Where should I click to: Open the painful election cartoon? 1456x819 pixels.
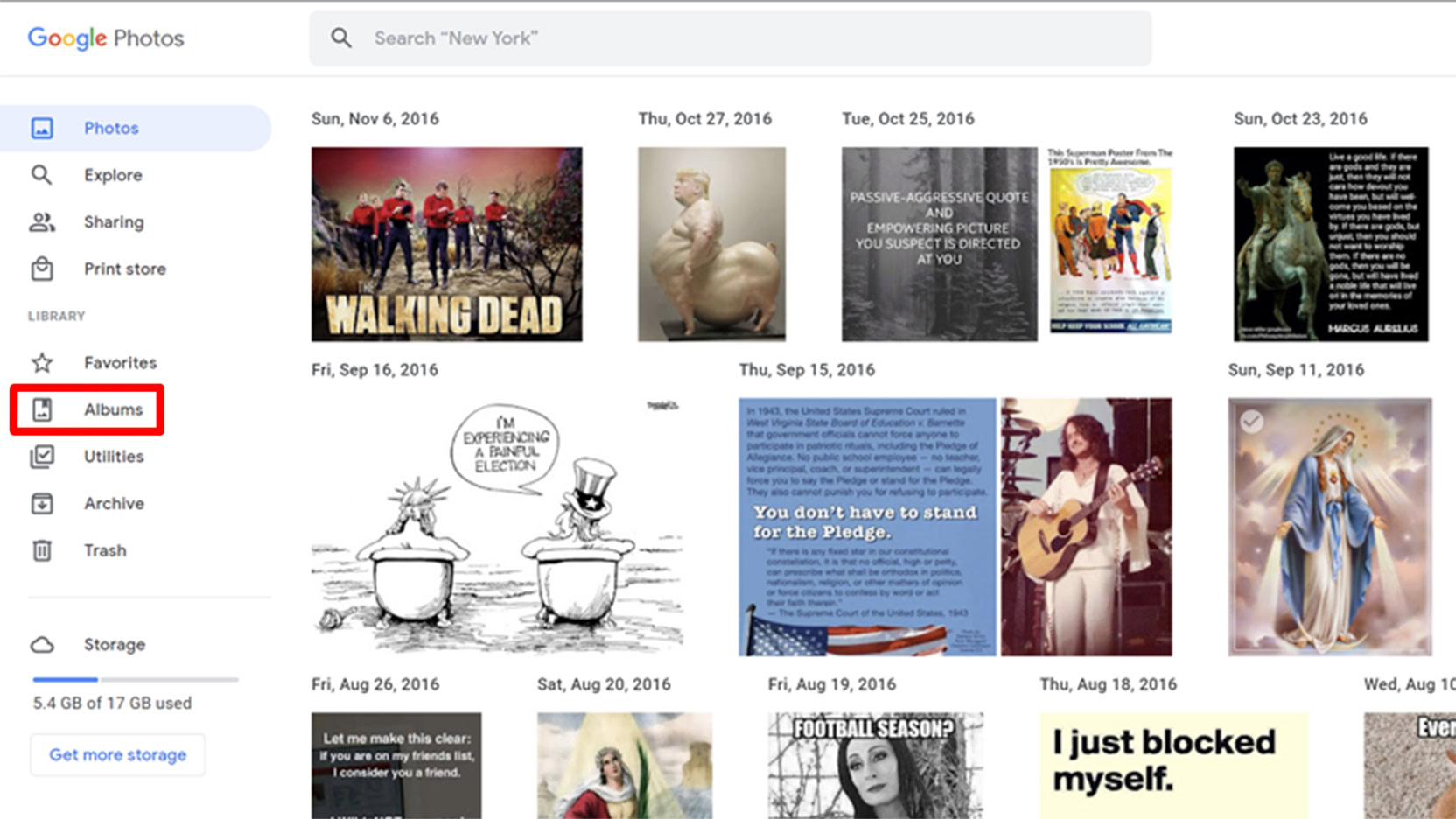(496, 527)
